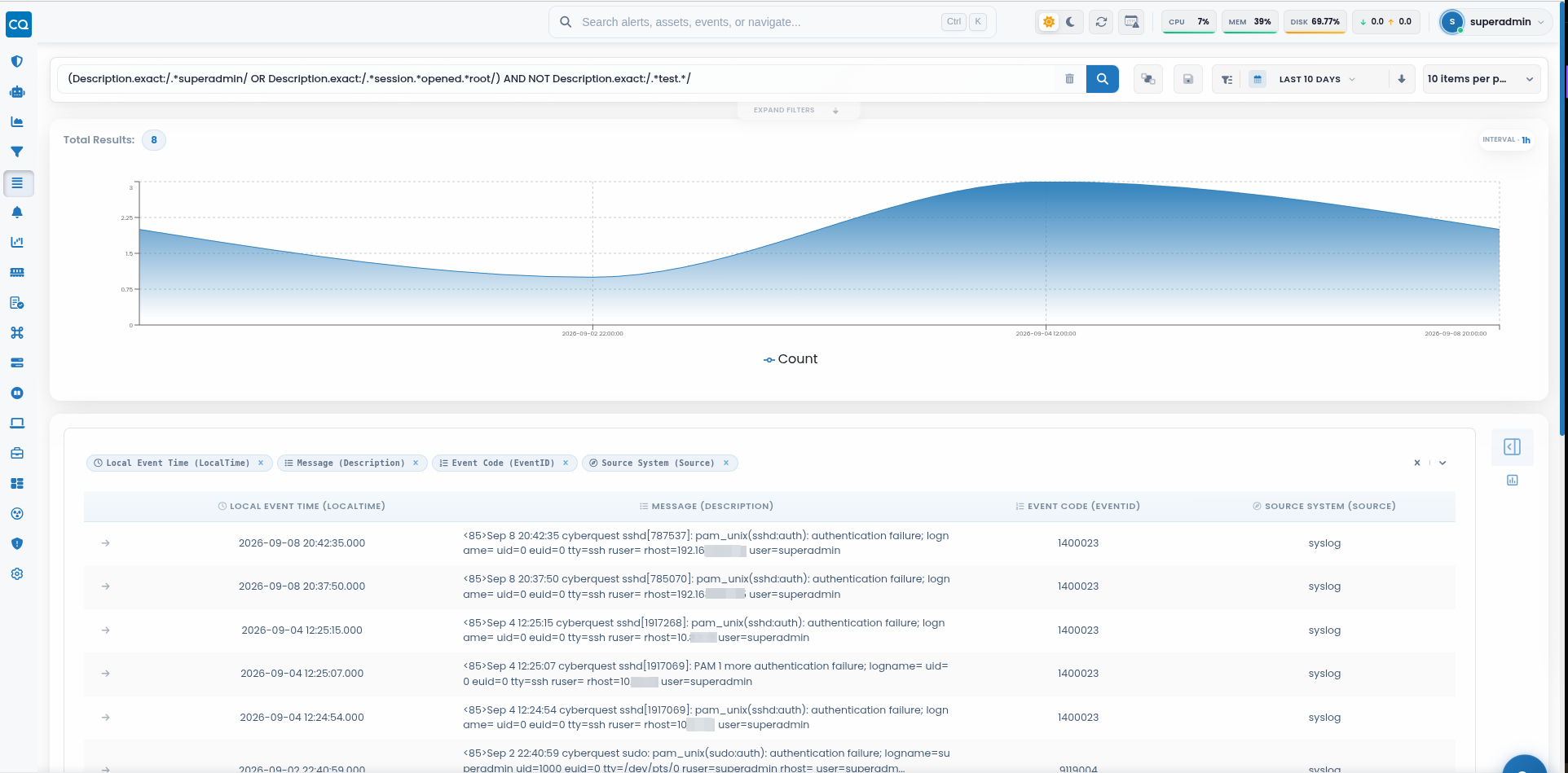
Task: Remove the Event Code (EventID) column tag
Action: [566, 463]
